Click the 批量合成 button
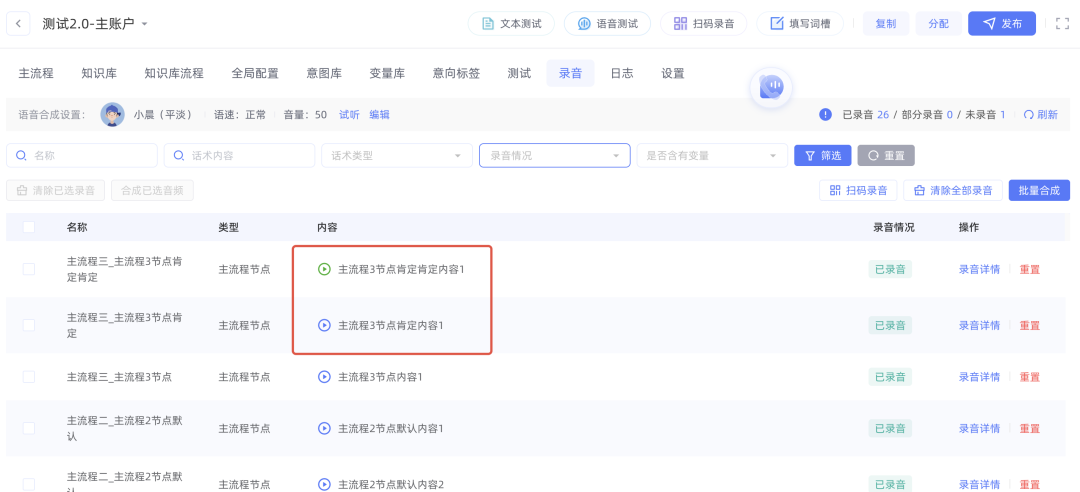 (x=1039, y=190)
